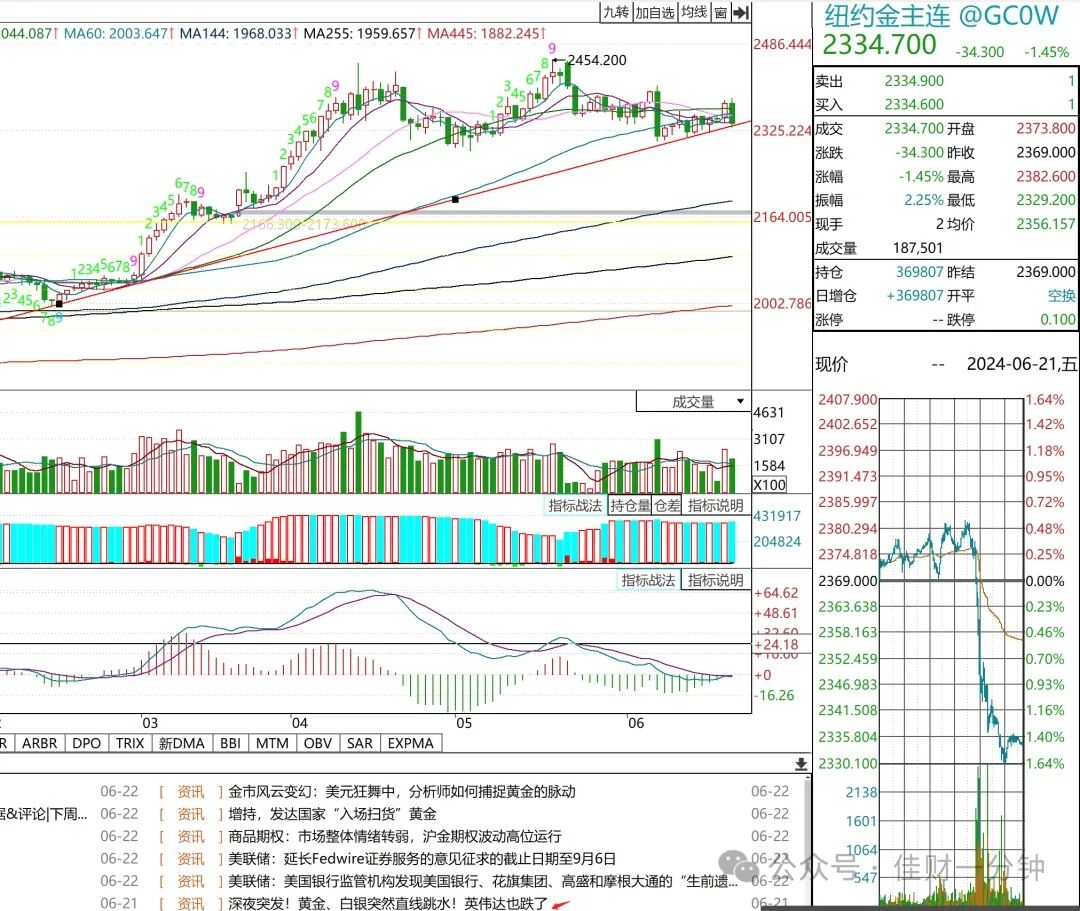
Task: Click the 03 month marker on time axis
Action: pyautogui.click(x=149, y=723)
